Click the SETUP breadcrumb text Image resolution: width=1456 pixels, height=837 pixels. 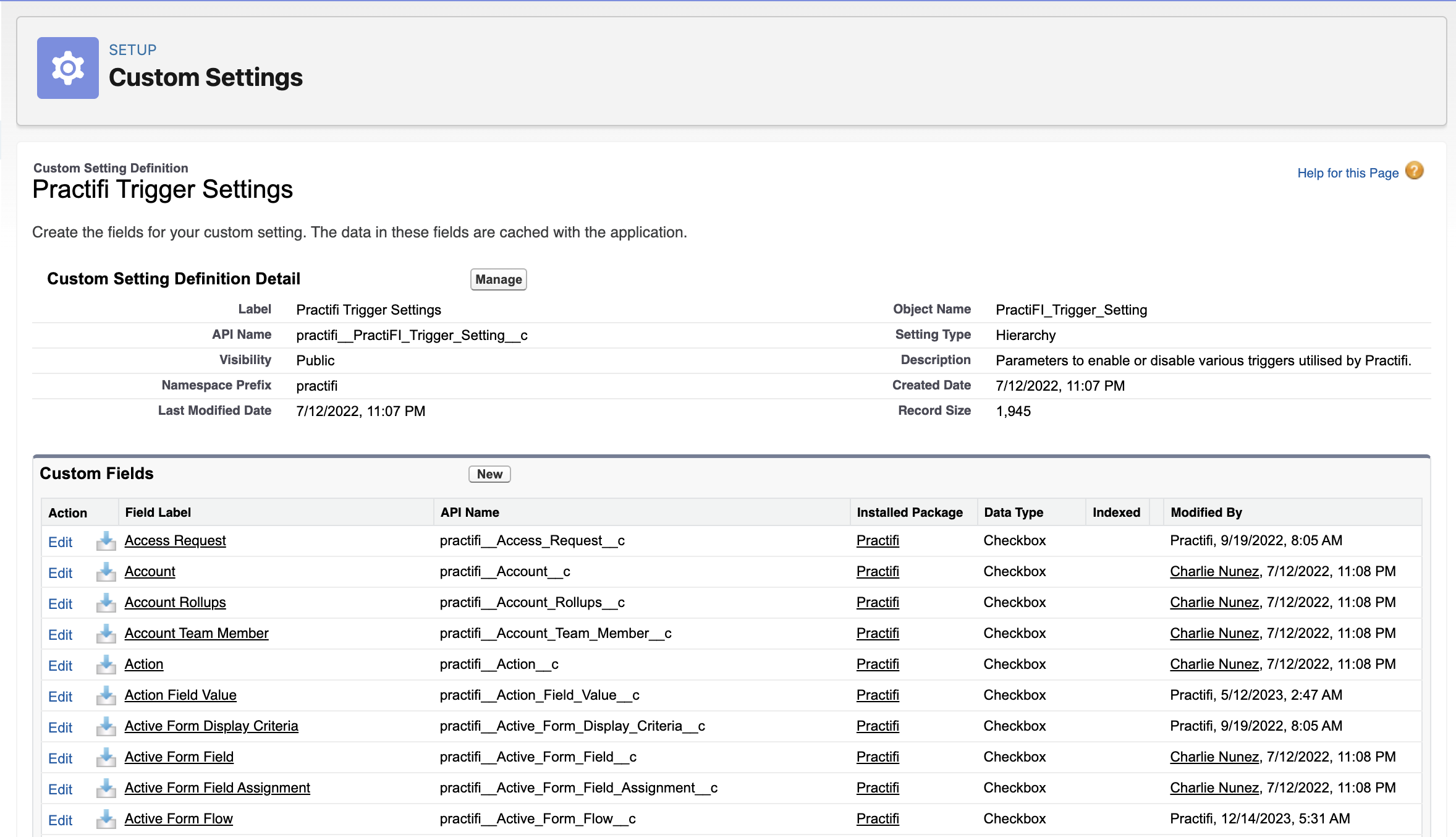coord(133,50)
